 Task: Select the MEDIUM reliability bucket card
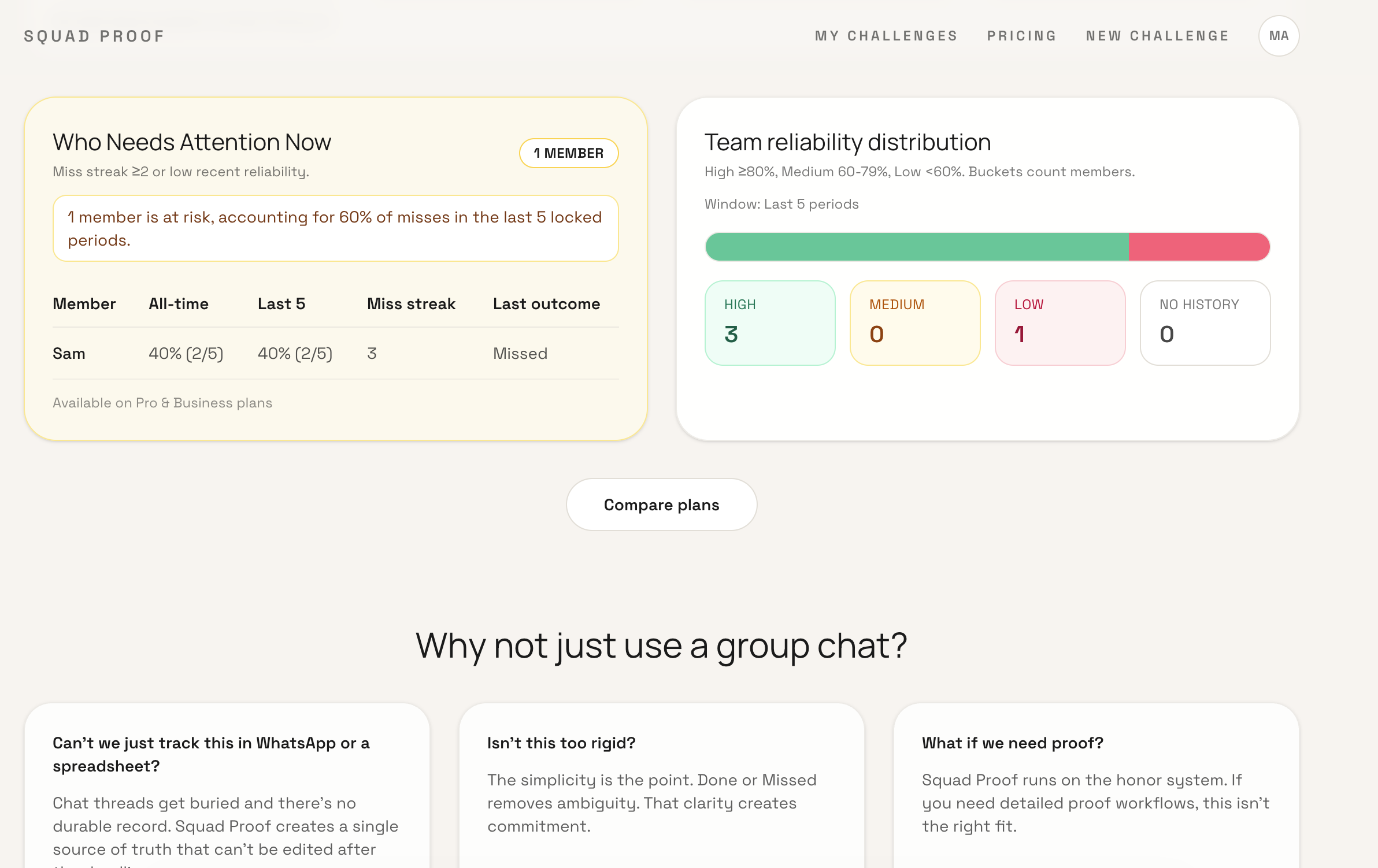[x=915, y=322]
